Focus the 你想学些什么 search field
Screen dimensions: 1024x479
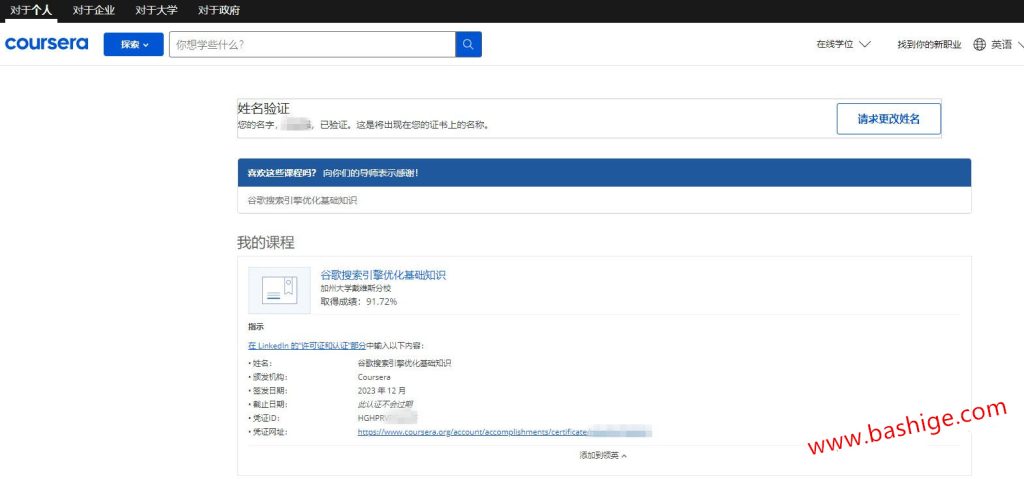tap(312, 44)
